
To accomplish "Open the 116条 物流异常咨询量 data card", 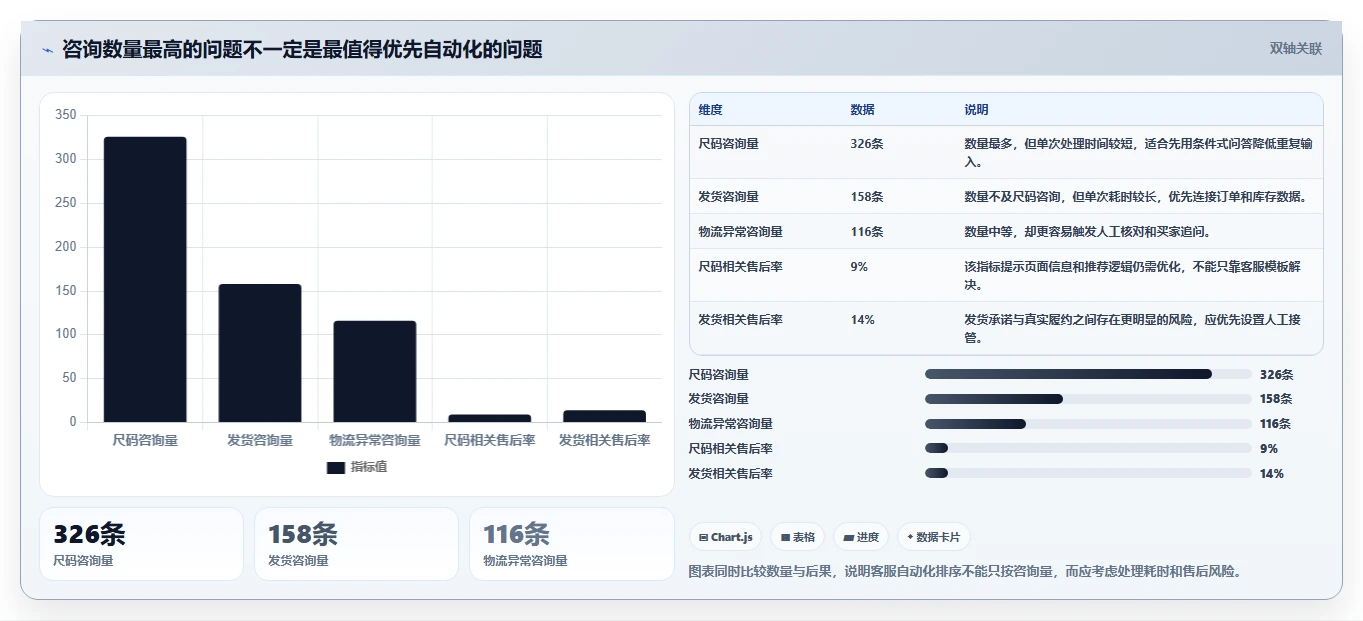I will [572, 544].
